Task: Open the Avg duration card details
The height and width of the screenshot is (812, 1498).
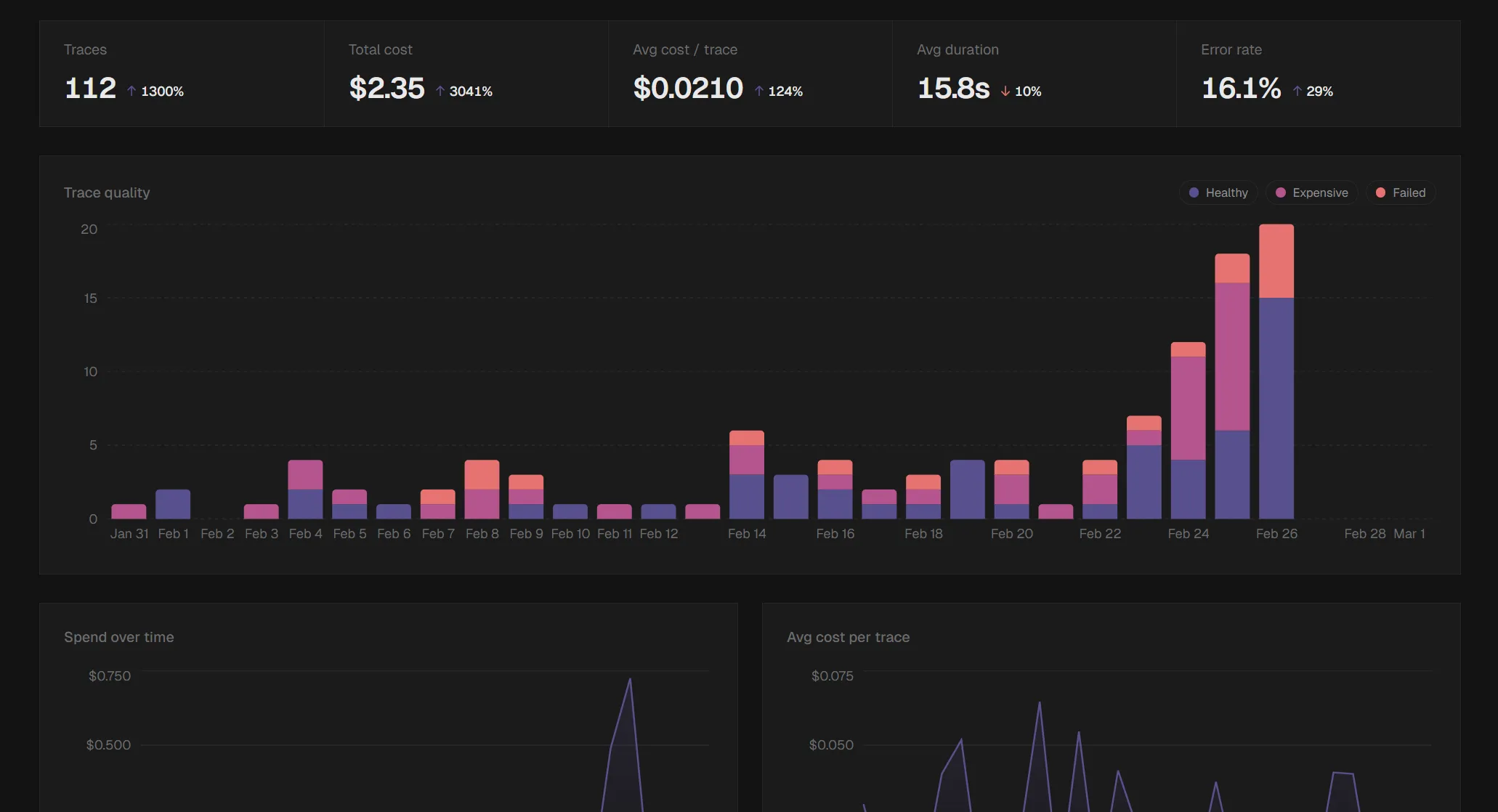Action: point(1032,73)
